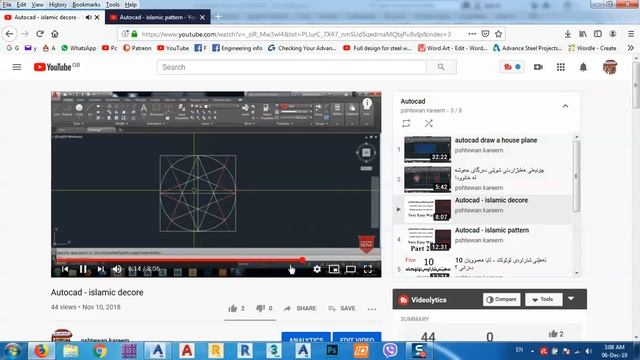Open more actions ellipsis under video
The image size is (640, 360).
[x=371, y=309]
